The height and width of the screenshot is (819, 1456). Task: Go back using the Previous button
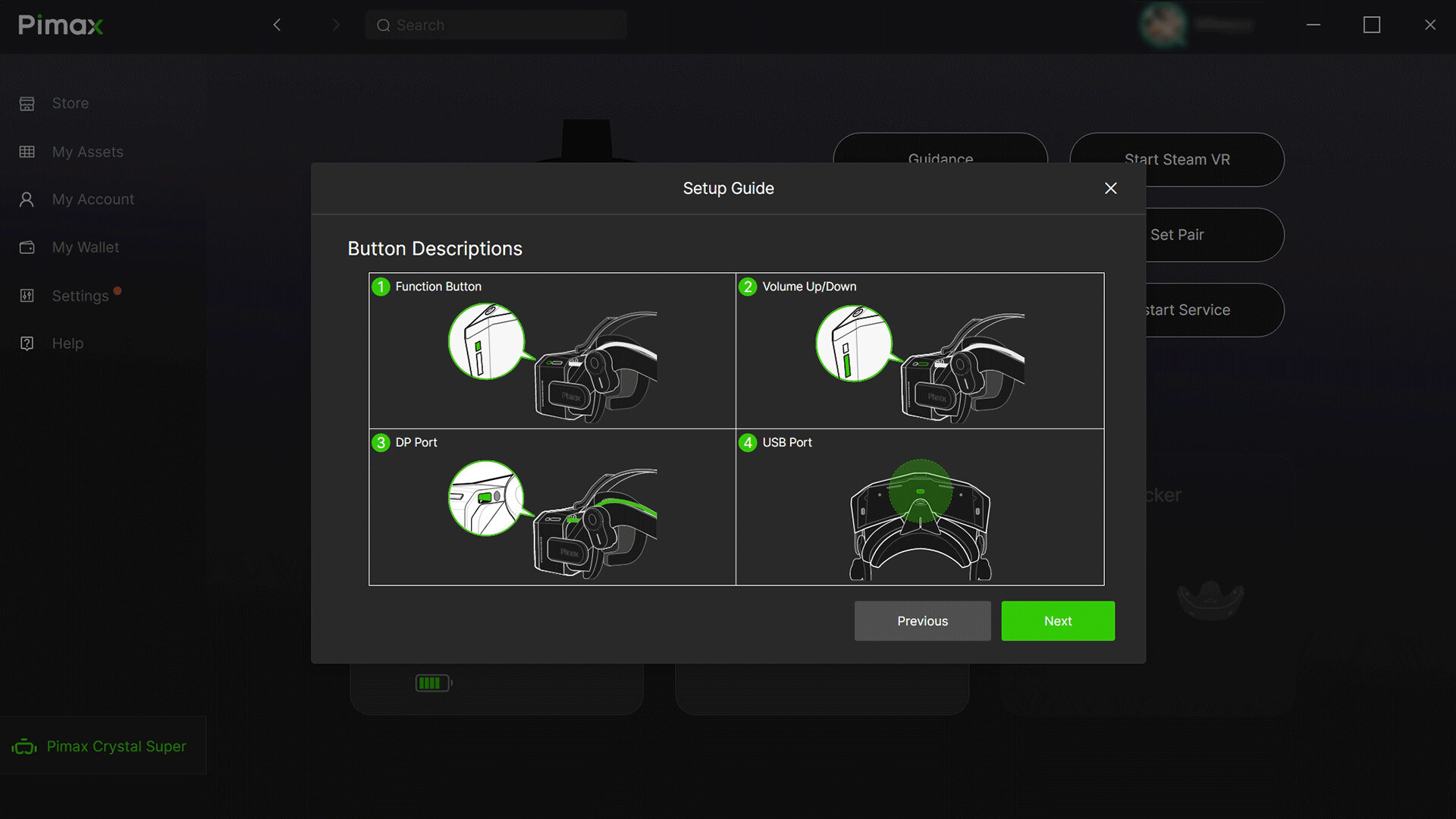pyautogui.click(x=922, y=621)
